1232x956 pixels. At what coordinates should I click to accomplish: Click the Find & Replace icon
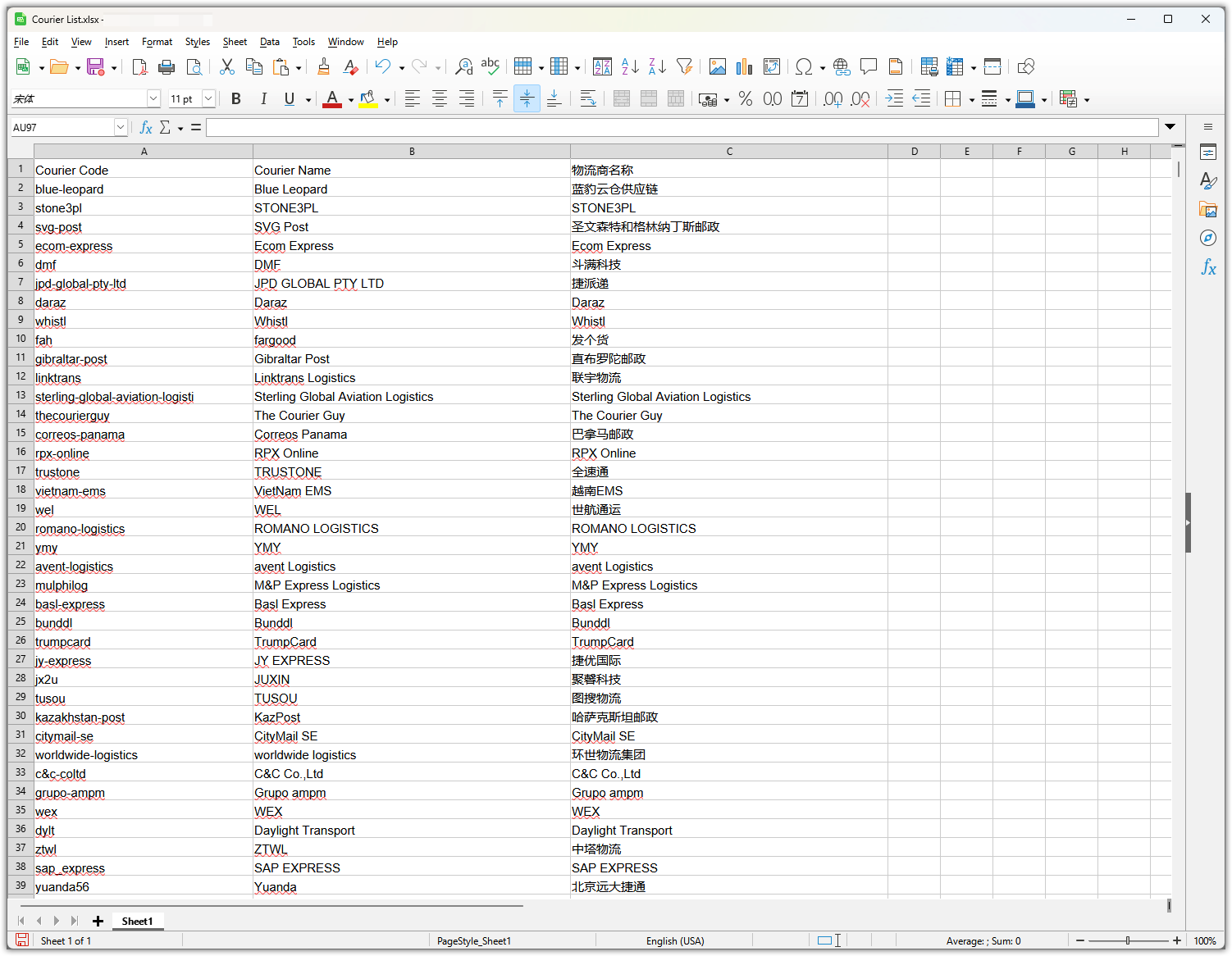click(464, 67)
